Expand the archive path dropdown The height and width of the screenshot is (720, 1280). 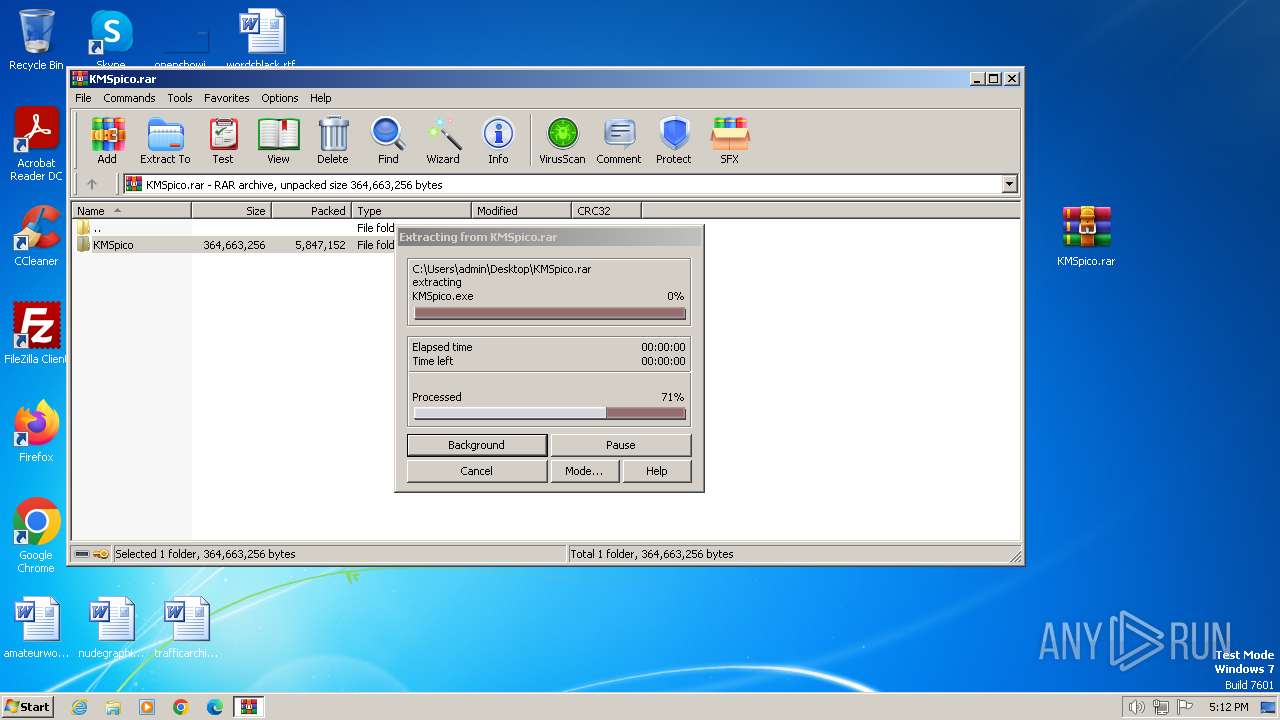coord(1009,184)
